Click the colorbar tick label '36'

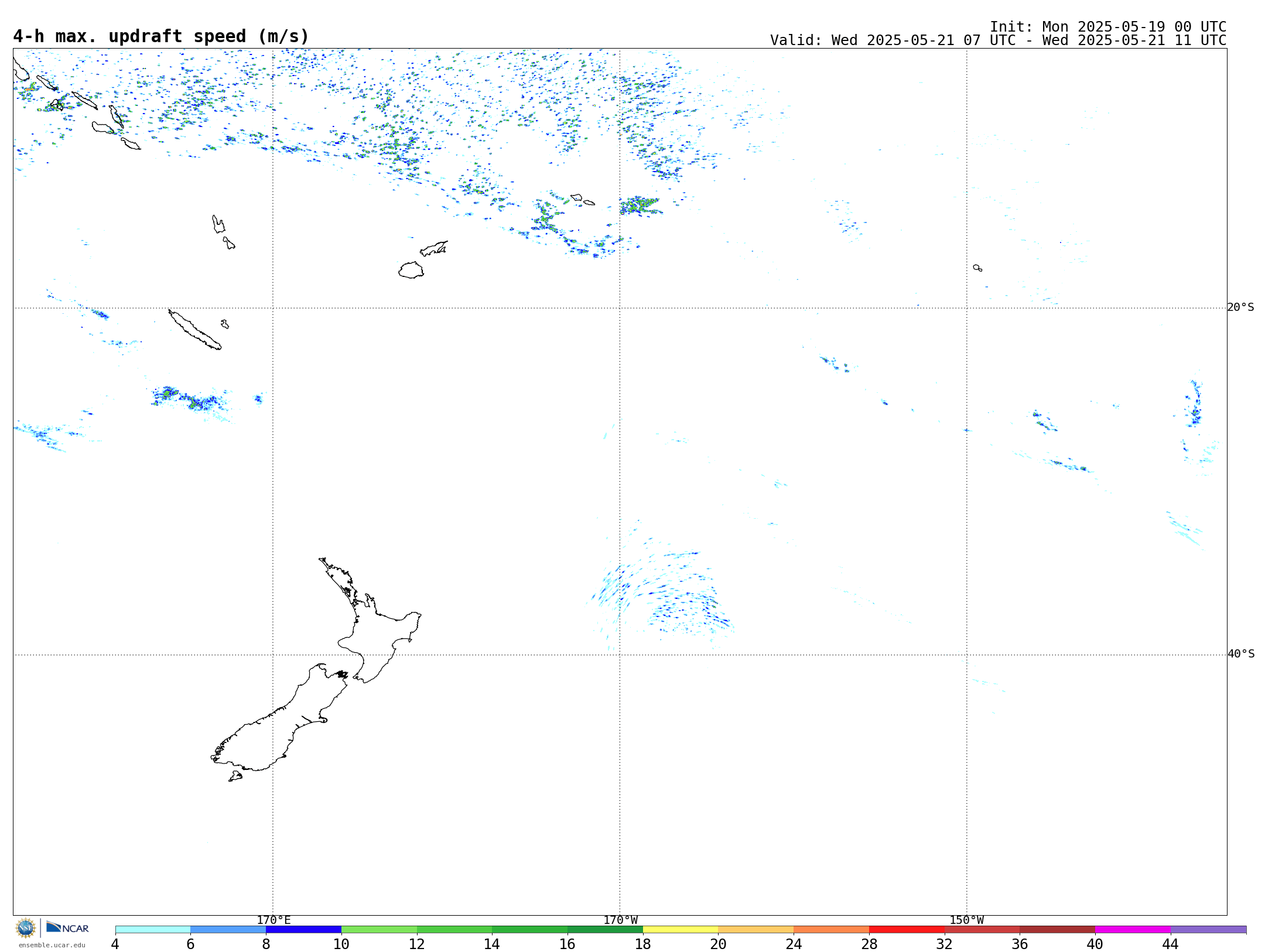(1020, 944)
